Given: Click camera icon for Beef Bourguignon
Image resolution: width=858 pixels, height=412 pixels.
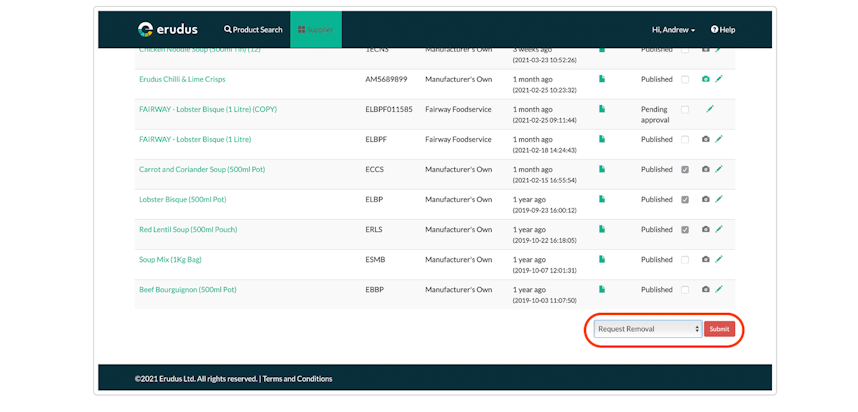Looking at the screenshot, I should tap(706, 289).
